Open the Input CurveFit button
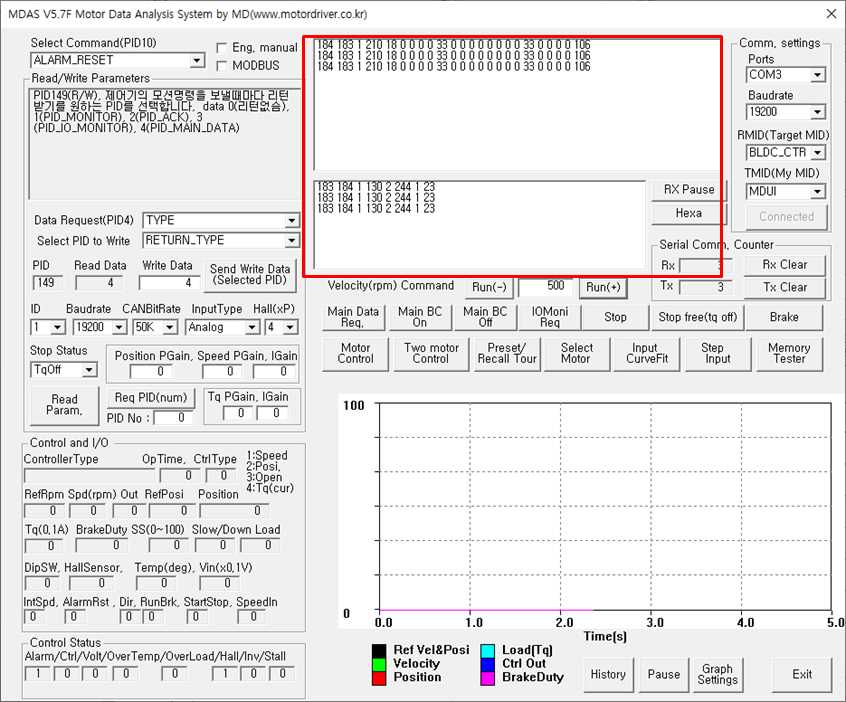This screenshot has height=702, width=846. point(646,354)
